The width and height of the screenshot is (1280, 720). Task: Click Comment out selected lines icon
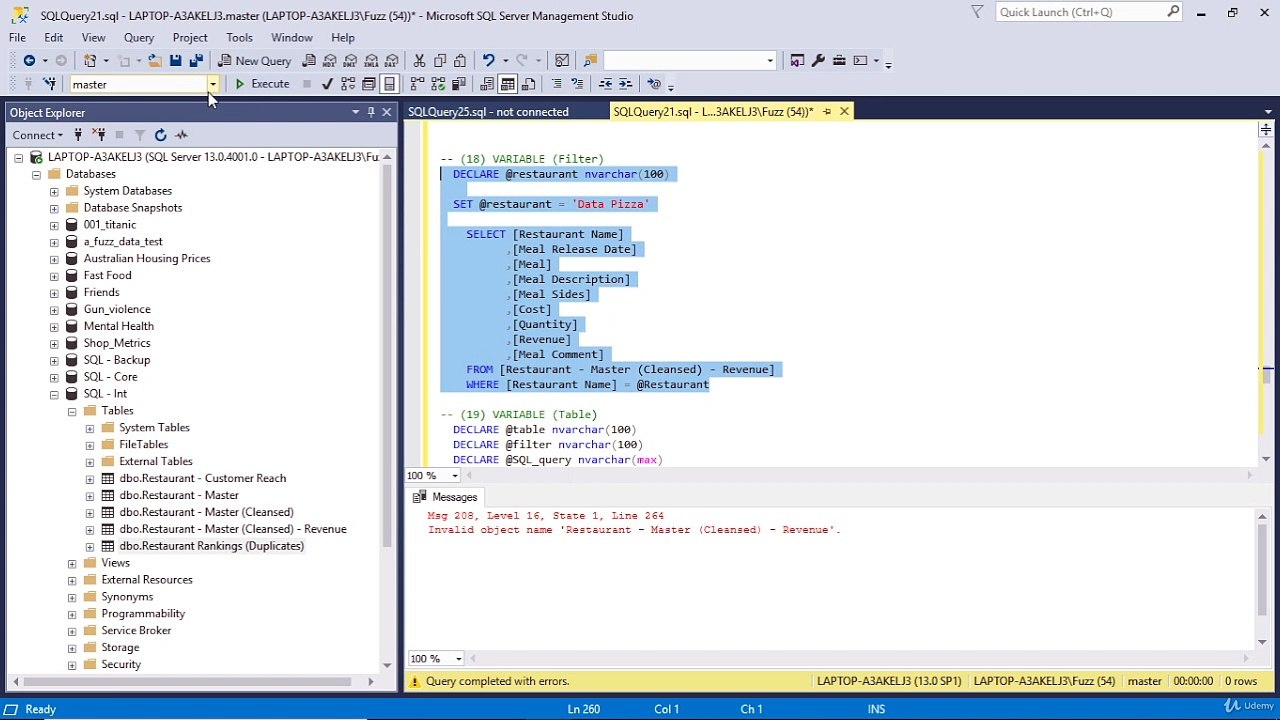[x=556, y=84]
